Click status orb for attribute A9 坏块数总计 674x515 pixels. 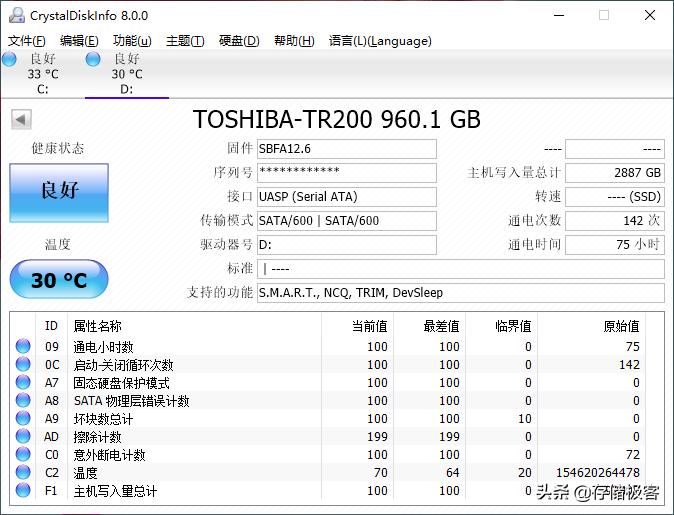[23, 418]
